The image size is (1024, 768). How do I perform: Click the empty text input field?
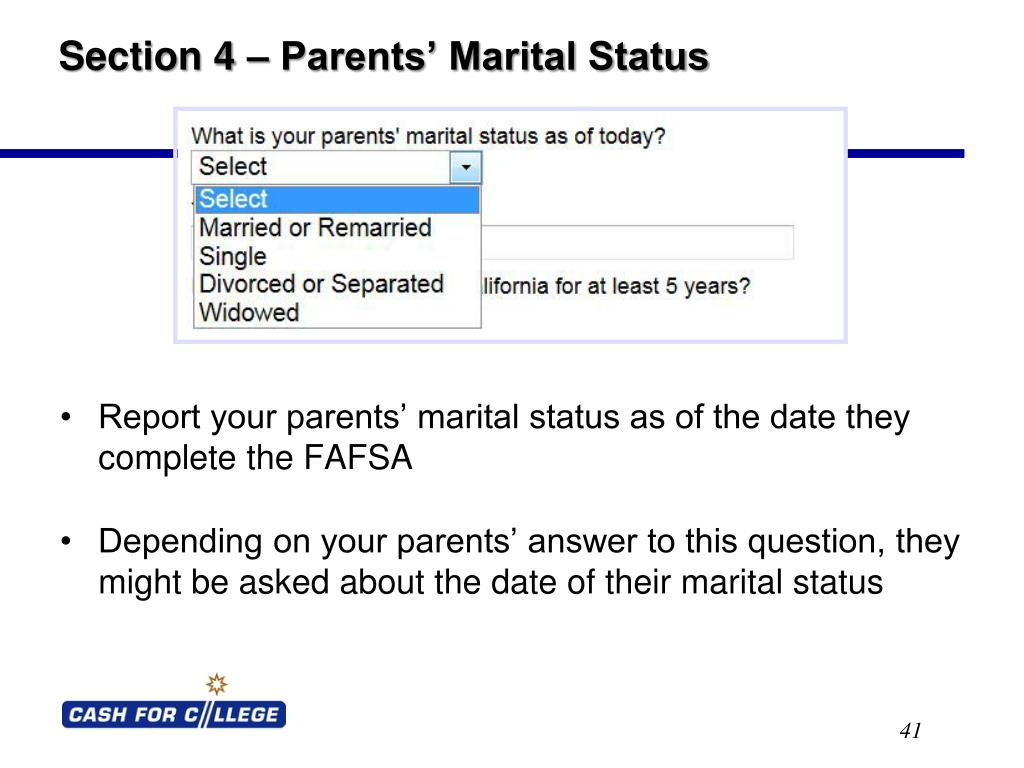click(637, 242)
